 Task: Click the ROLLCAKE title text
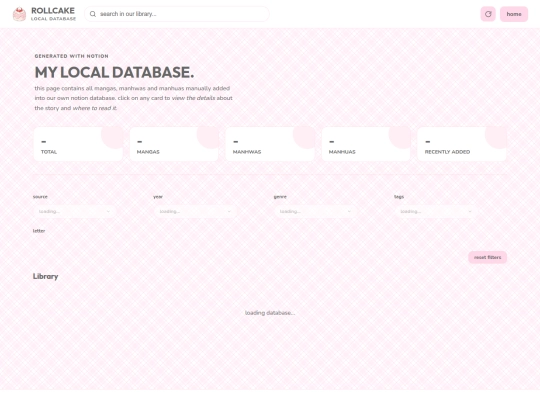click(x=53, y=11)
